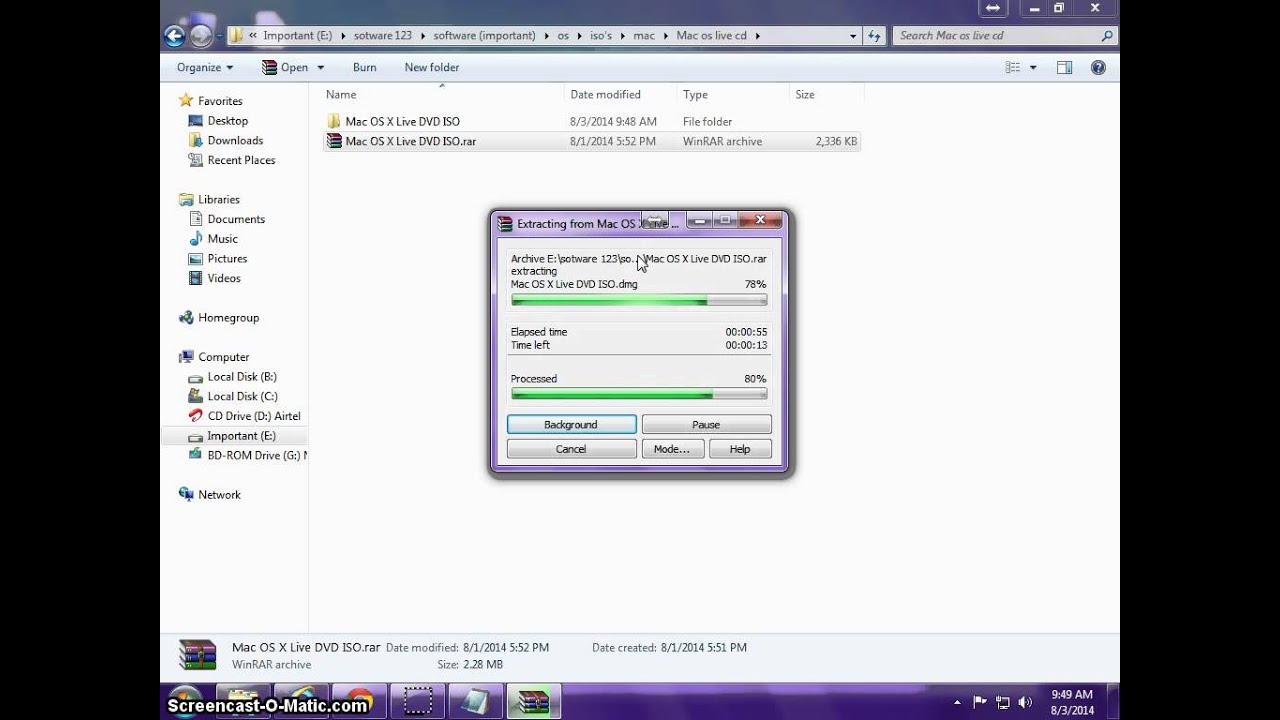Screen dimensions: 1280x720
Task: Click the Mode... button
Action: (x=672, y=449)
